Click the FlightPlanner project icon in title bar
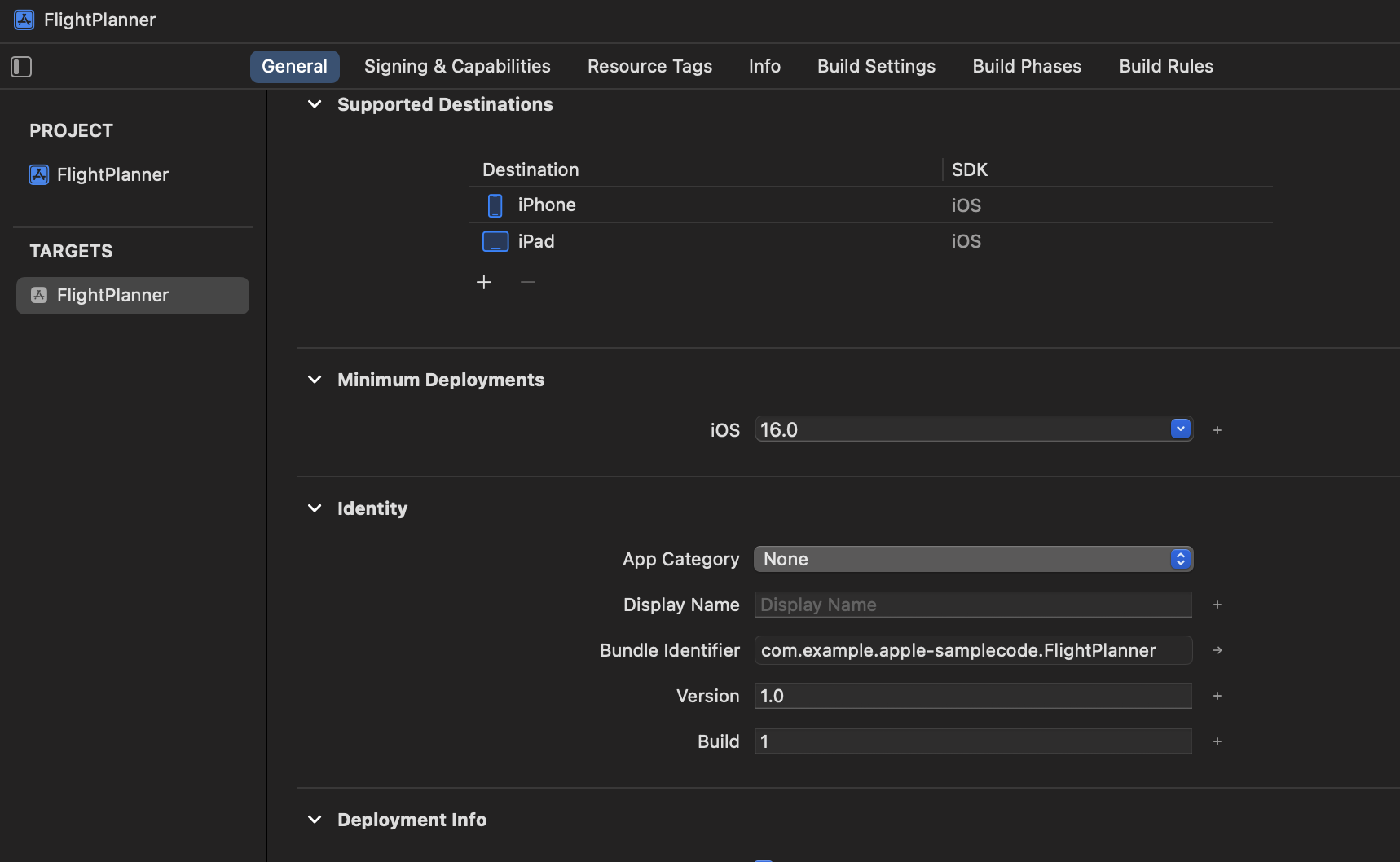 pos(24,20)
